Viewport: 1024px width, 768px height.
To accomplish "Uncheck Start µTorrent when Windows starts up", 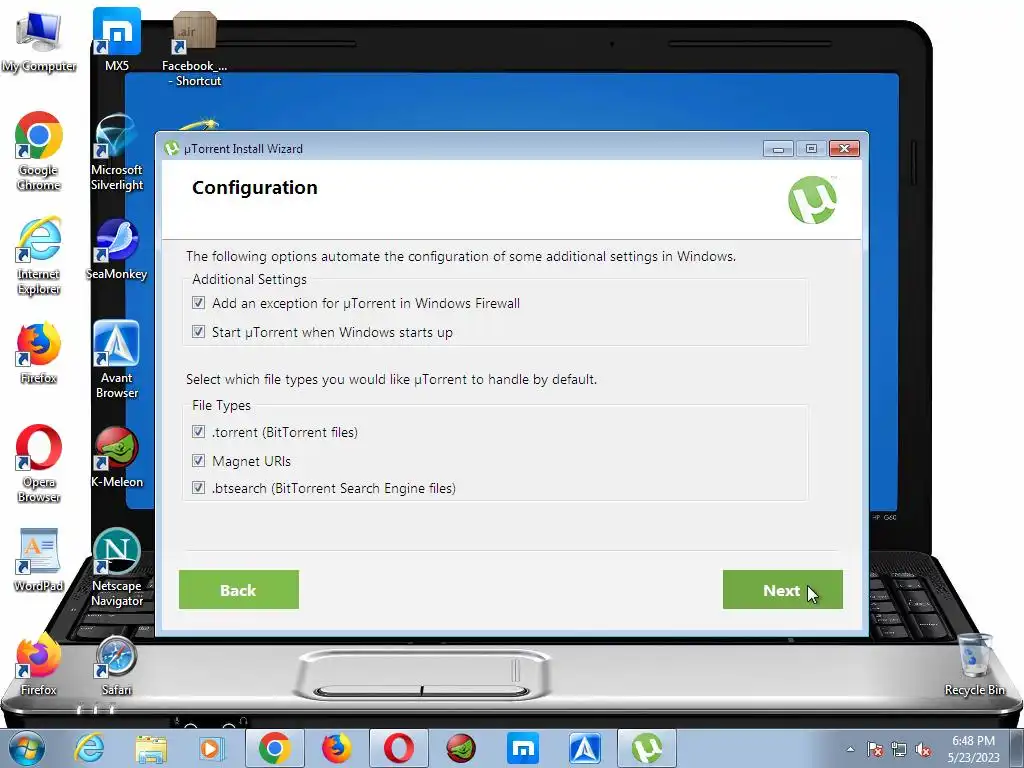I will click(x=199, y=332).
